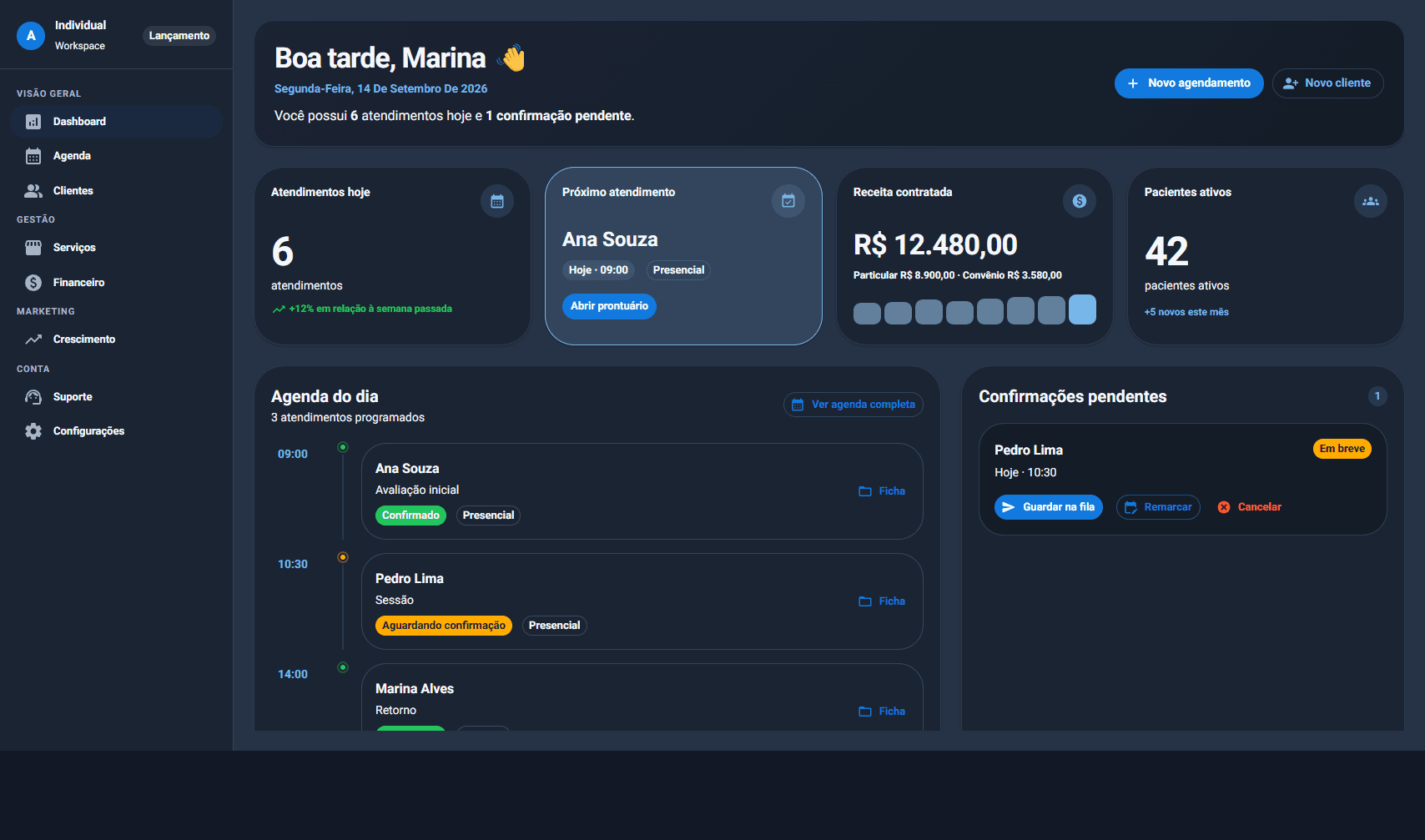
Task: Open Ficha for Marina Alves
Action: (882, 712)
